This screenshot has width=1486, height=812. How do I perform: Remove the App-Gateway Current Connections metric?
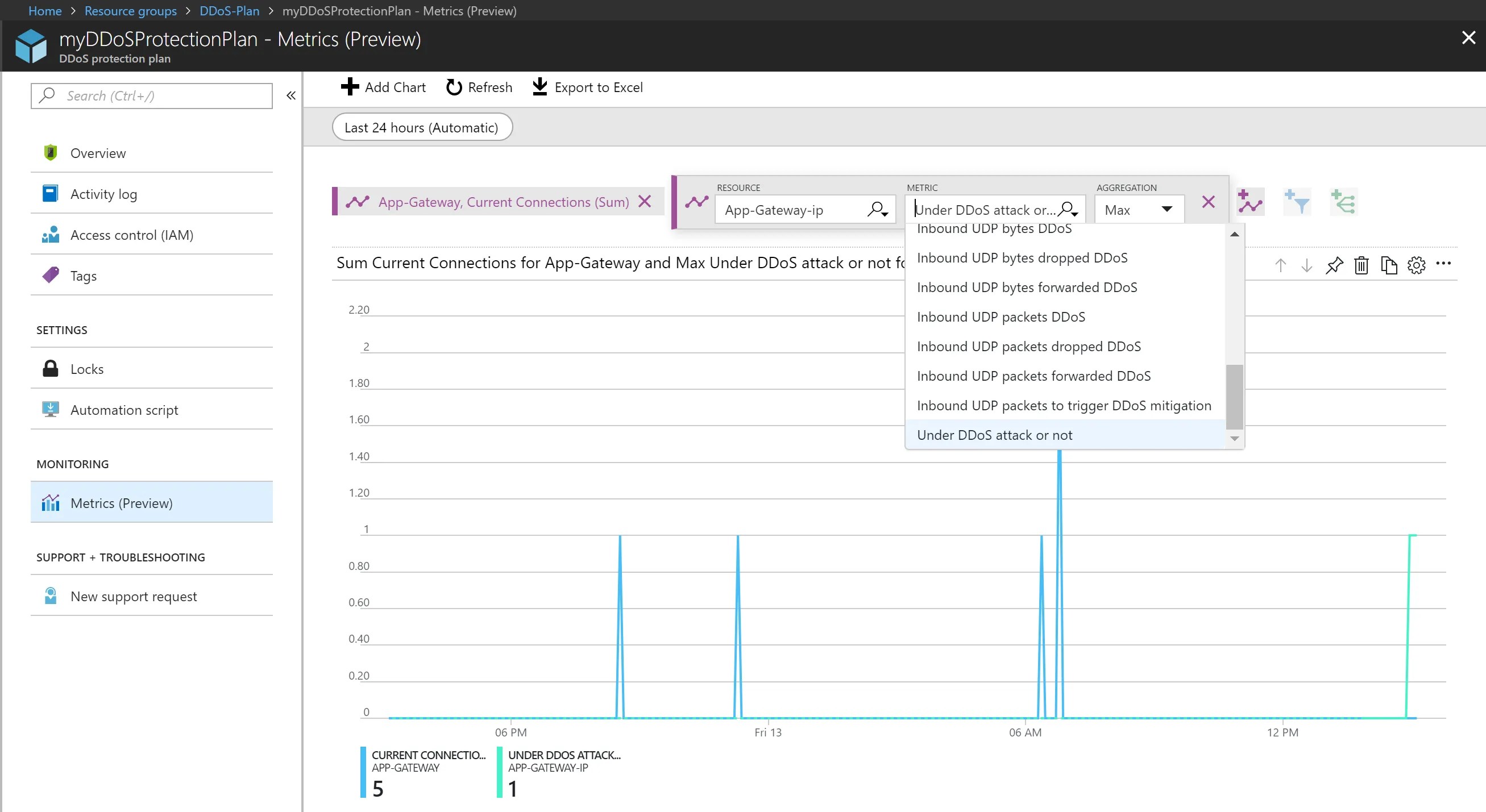645,201
